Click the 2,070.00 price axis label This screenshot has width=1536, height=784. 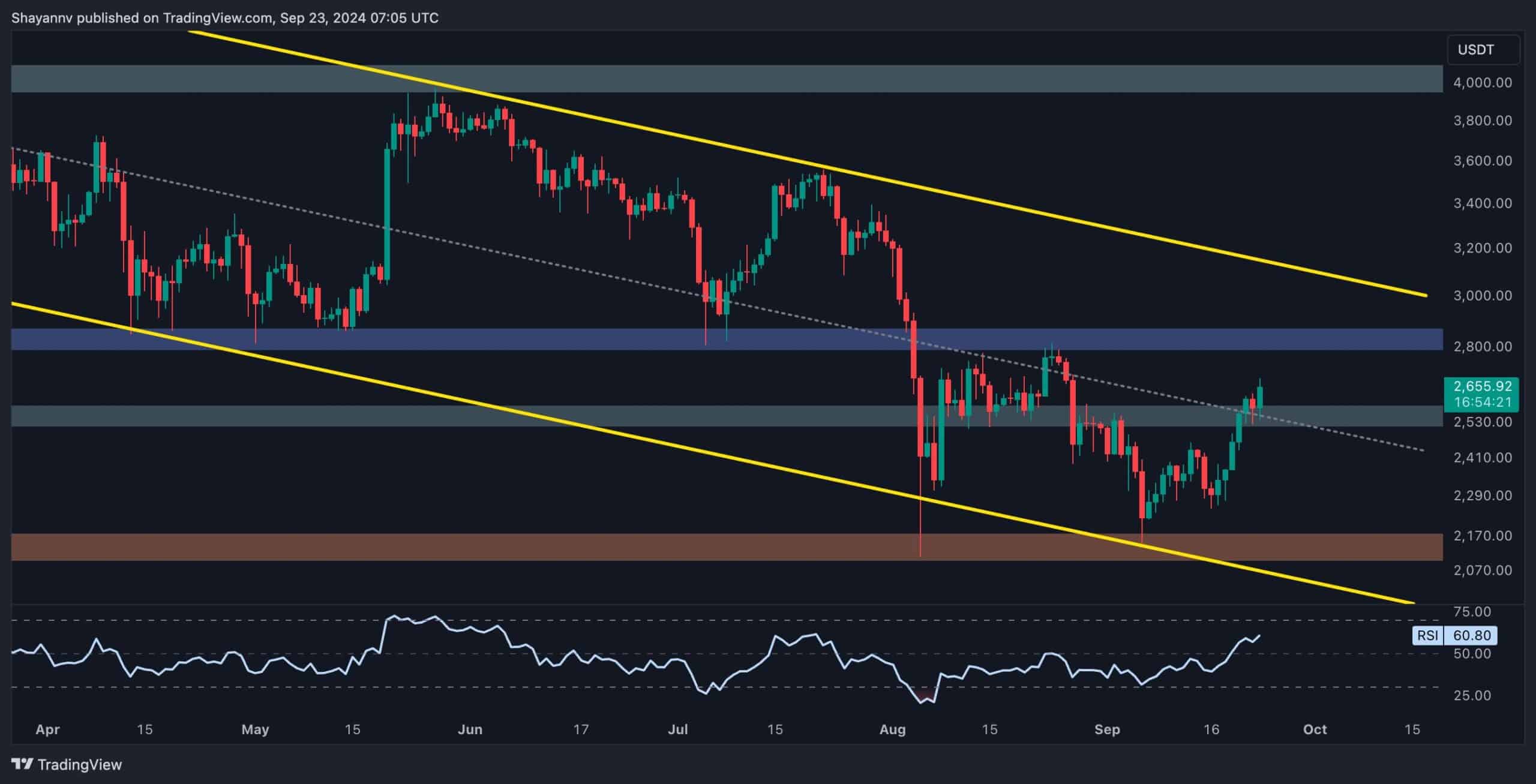[1482, 570]
